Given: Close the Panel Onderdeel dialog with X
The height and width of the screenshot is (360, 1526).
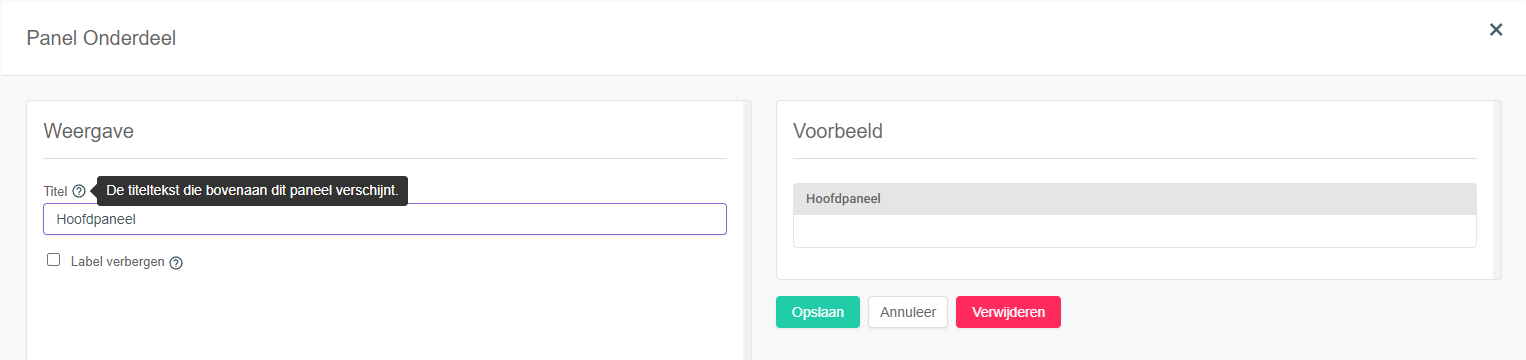Looking at the screenshot, I should pyautogui.click(x=1496, y=29).
